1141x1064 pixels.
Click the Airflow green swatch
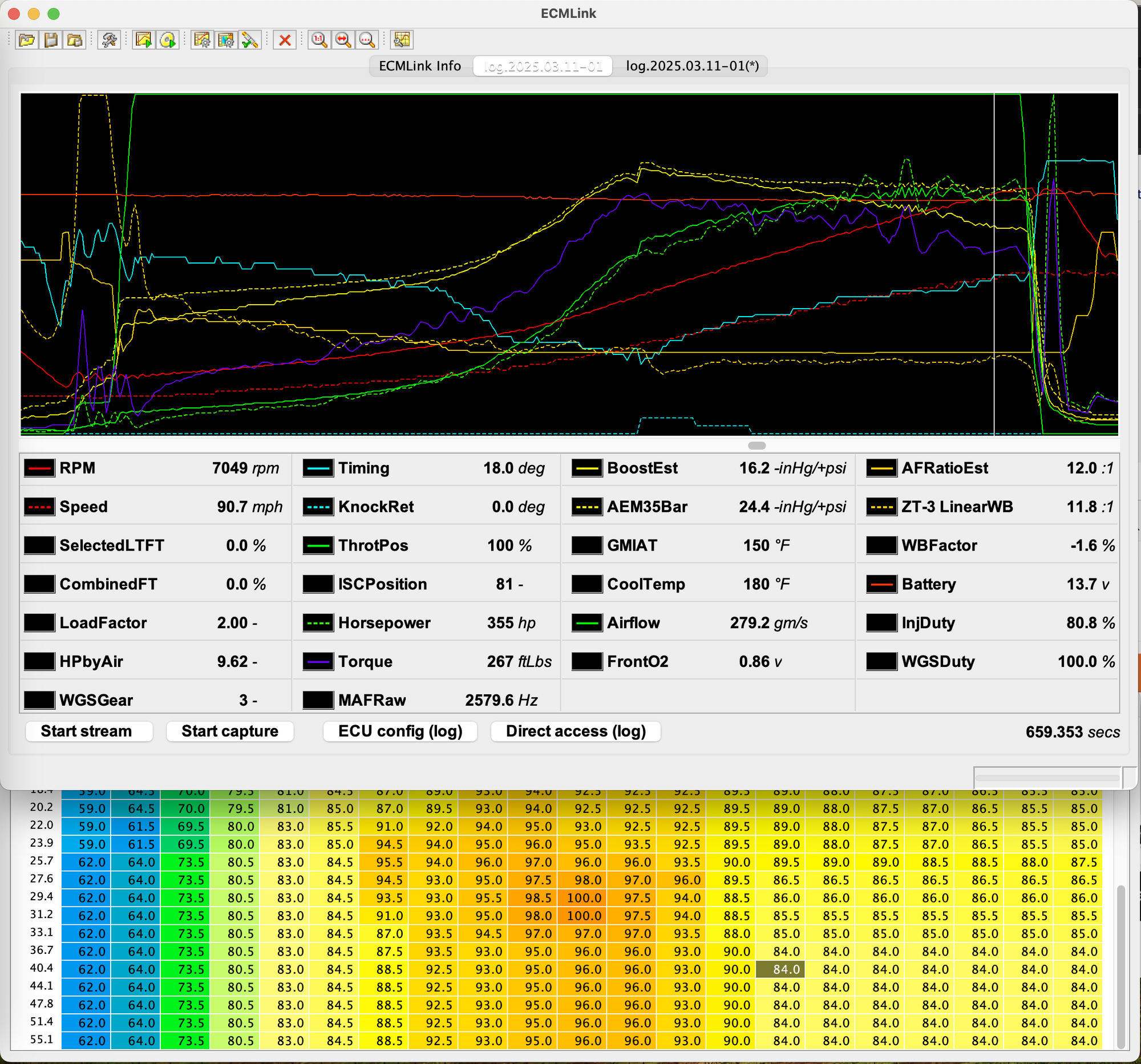(587, 622)
